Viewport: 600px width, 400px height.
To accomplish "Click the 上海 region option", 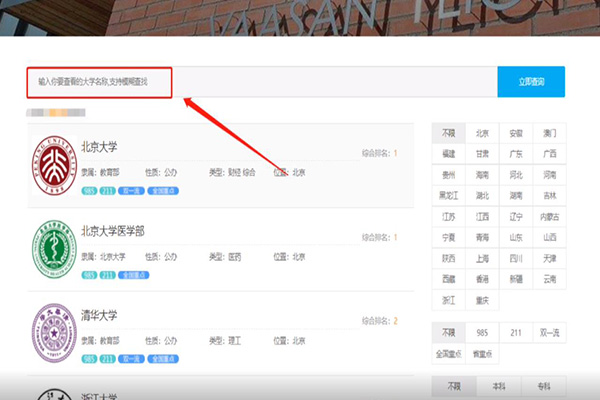I will [482, 259].
